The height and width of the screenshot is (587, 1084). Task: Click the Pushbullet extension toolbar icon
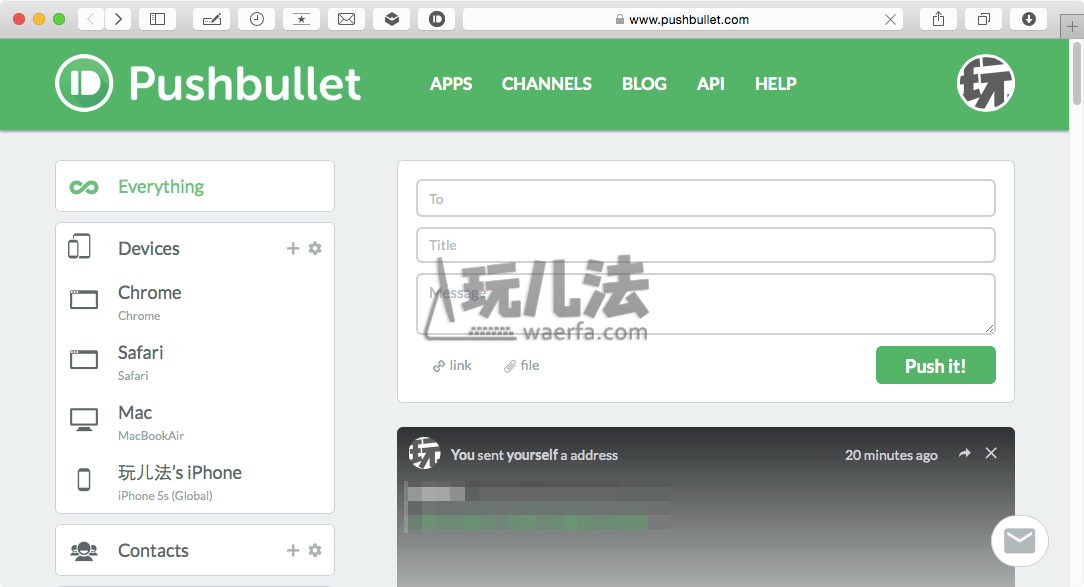click(437, 19)
